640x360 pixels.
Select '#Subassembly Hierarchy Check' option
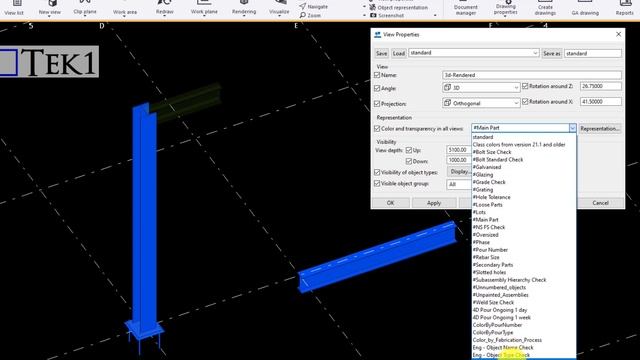pyautogui.click(x=524, y=280)
